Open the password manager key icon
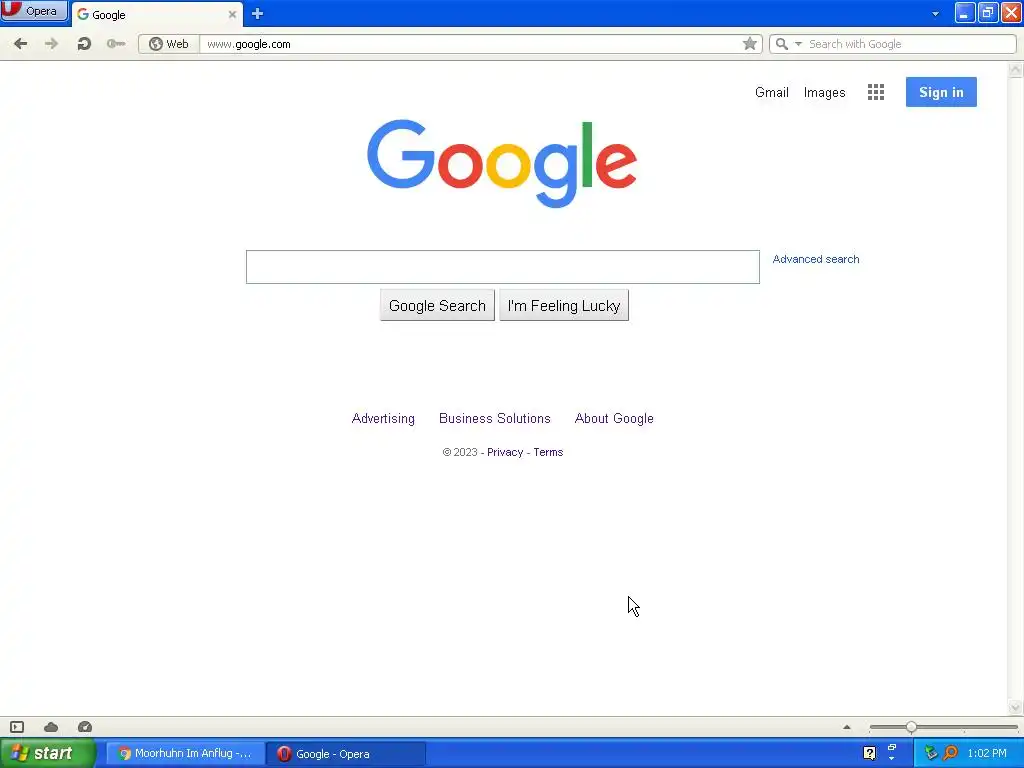Screen dimensions: 1024x768 click(x=116, y=44)
